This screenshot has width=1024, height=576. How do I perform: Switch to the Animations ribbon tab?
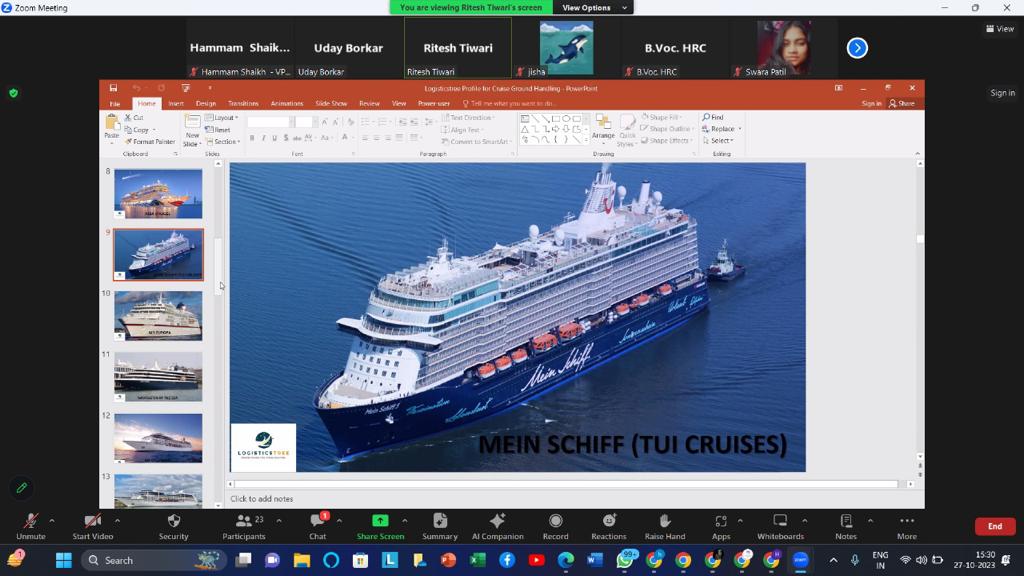click(x=287, y=104)
